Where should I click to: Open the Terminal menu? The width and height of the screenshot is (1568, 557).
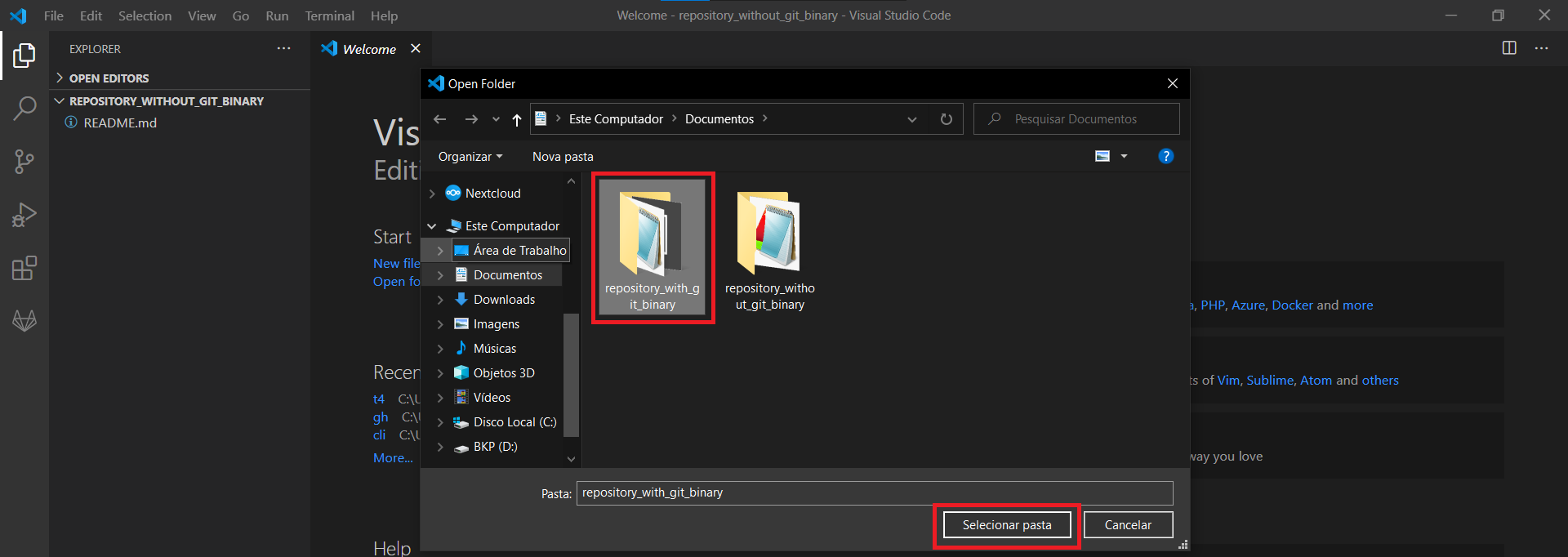click(329, 16)
